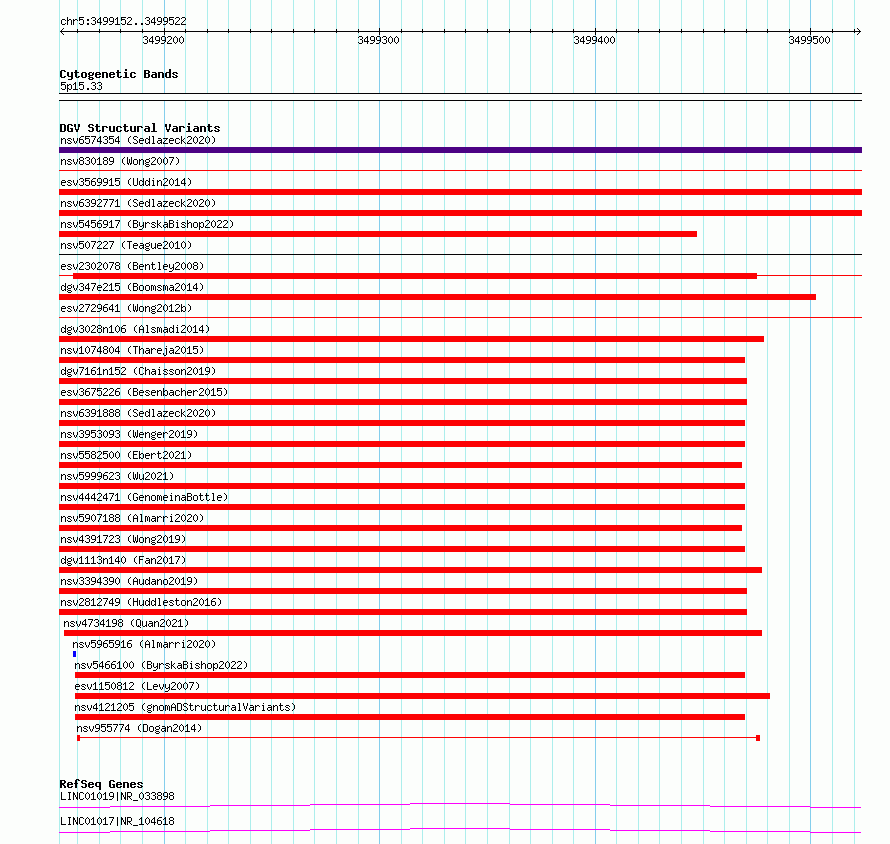Click the nsv6392771 (Sedlazeck2020) label
Screen dimensions: 890x844
[138, 203]
